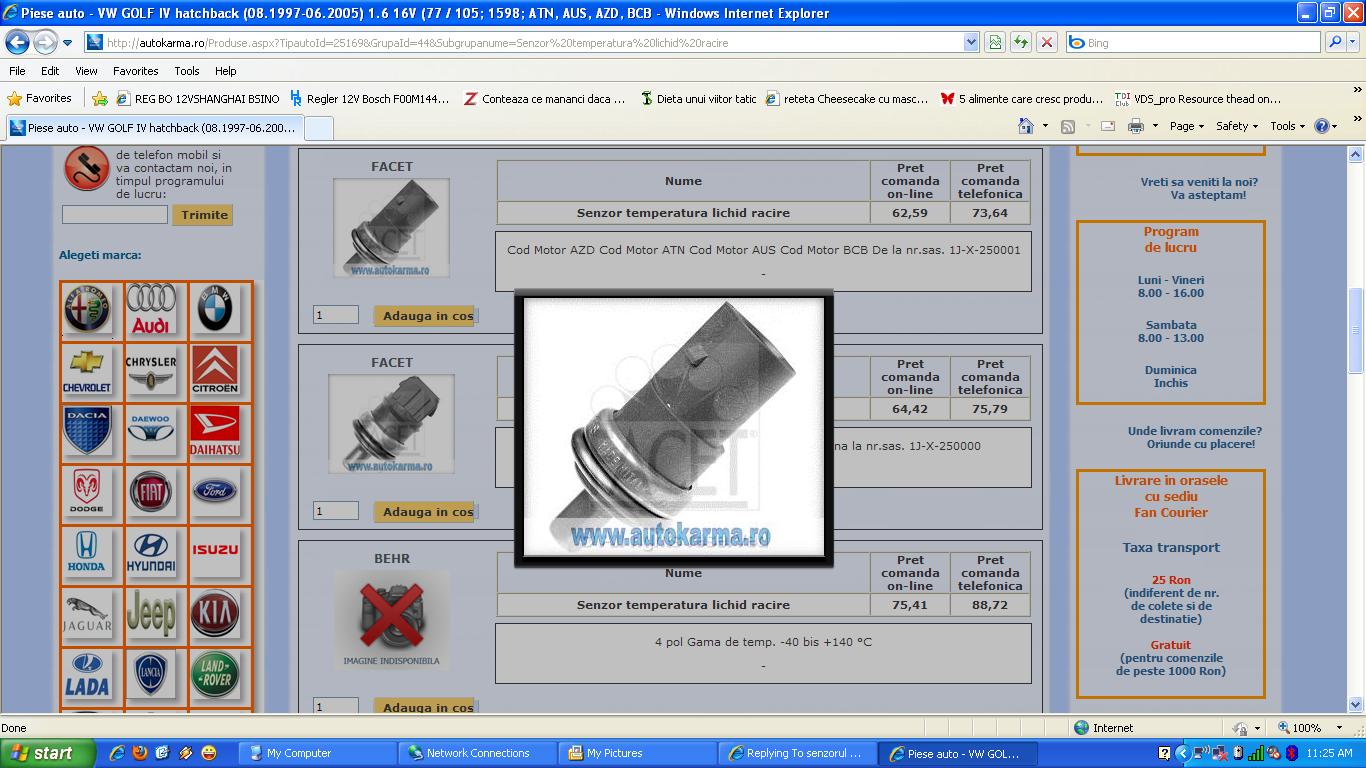
Task: Open the Tools menu in menu bar
Action: tap(187, 71)
